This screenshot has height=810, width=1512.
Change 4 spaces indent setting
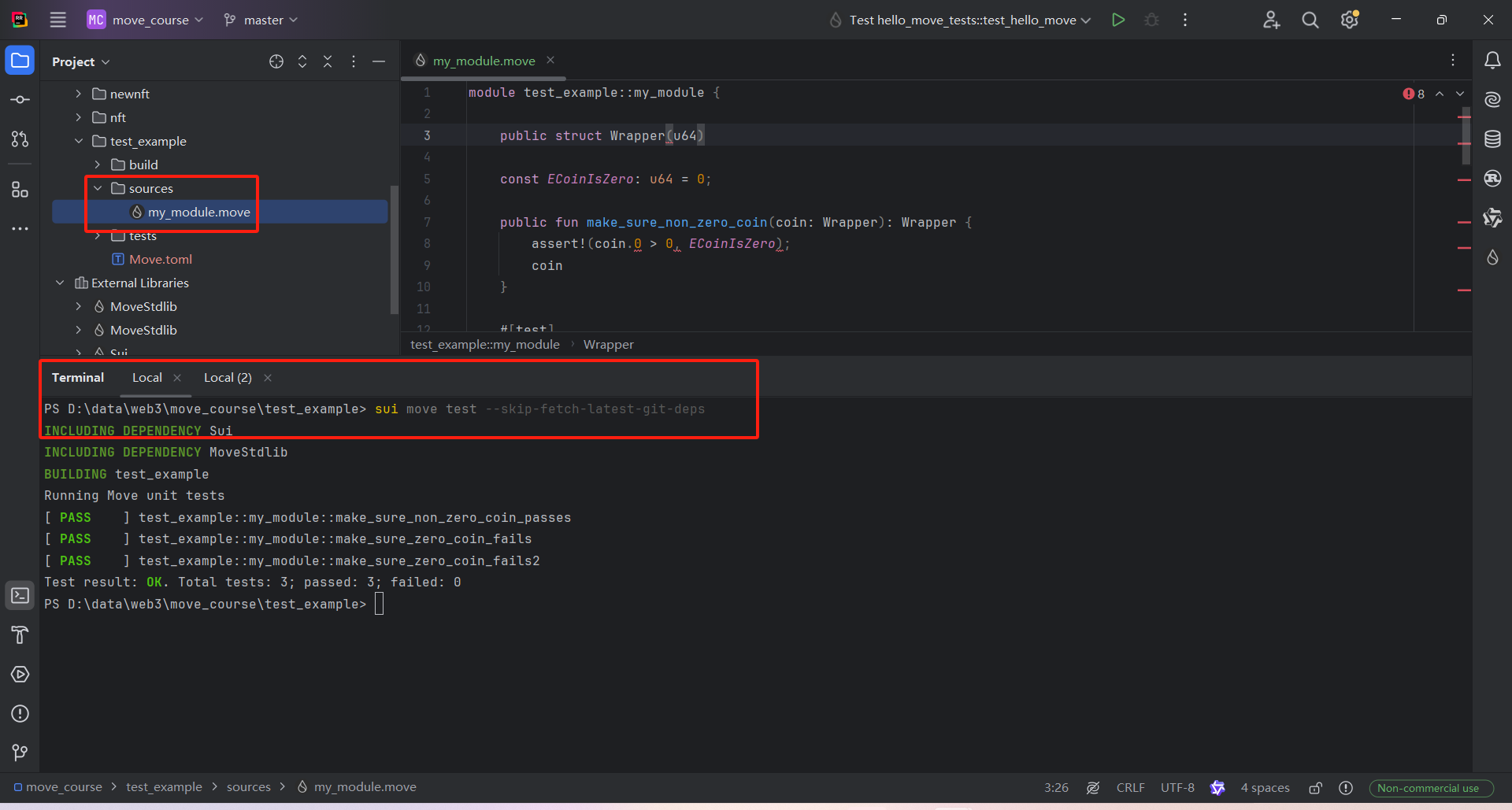[x=1266, y=788]
